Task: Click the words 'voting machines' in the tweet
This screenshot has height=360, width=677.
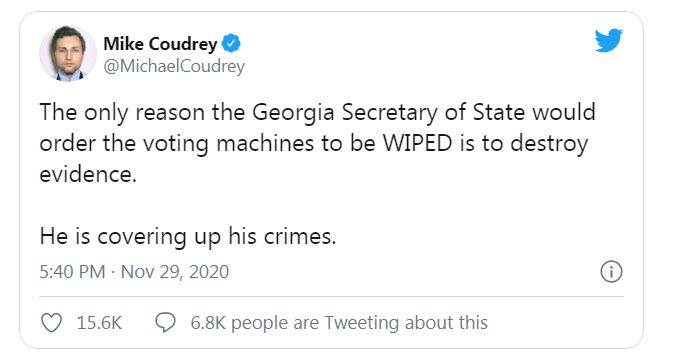Action: click(229, 143)
